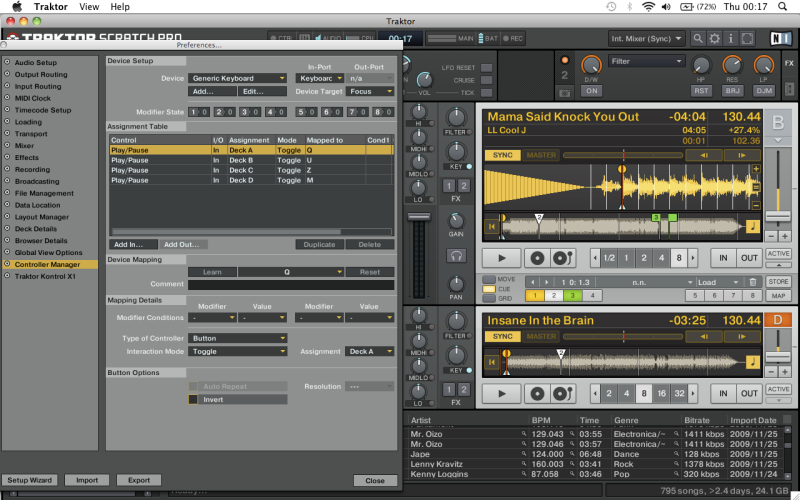800x500 pixels.
Task: Toggle Deck B keylock note icon
Action: (x=753, y=227)
